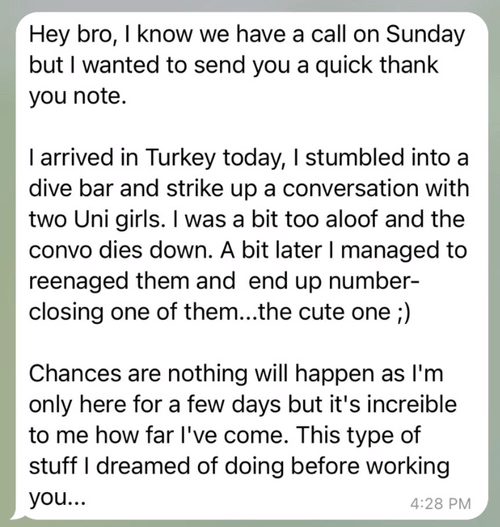Click the phrase "quick thank" in line two
Screen dimensions: 500x527
pos(376,65)
